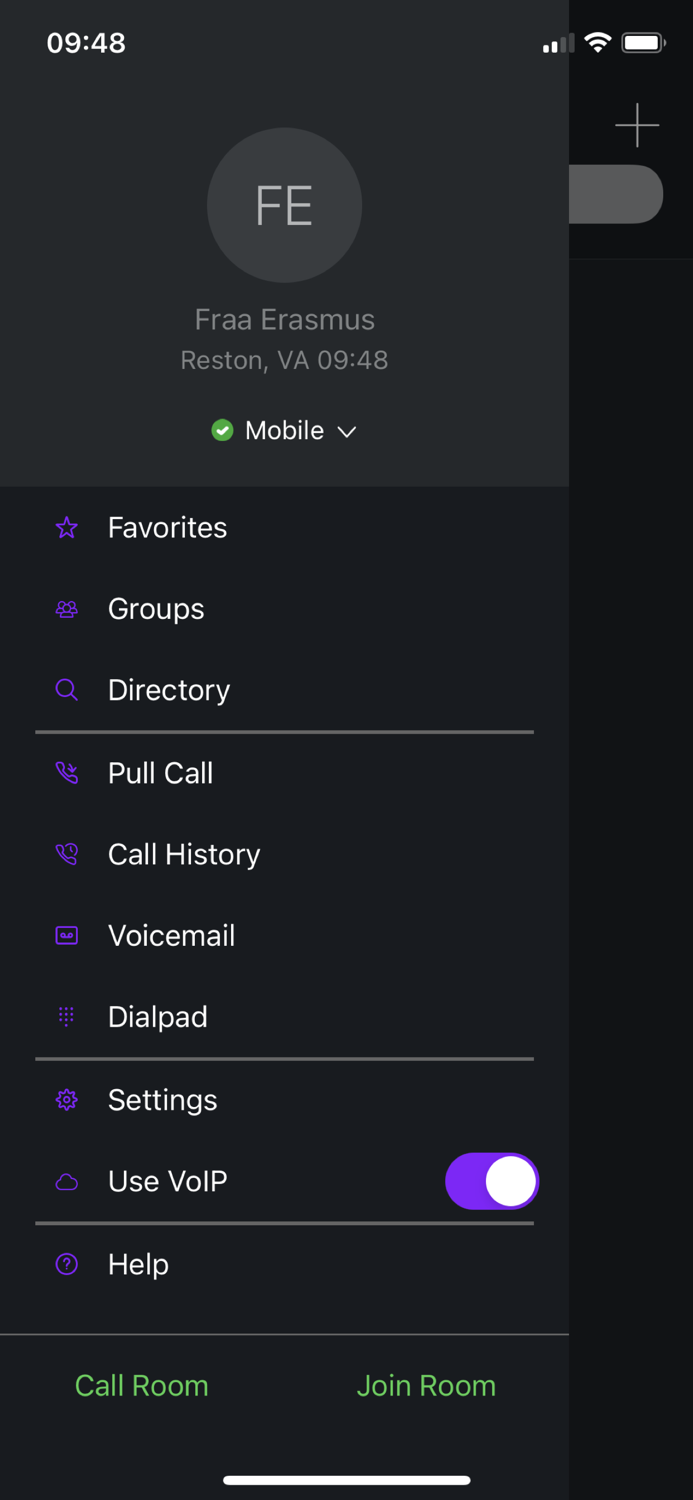The width and height of the screenshot is (693, 1500).
Task: Tap the Call Room button
Action: click(142, 1386)
